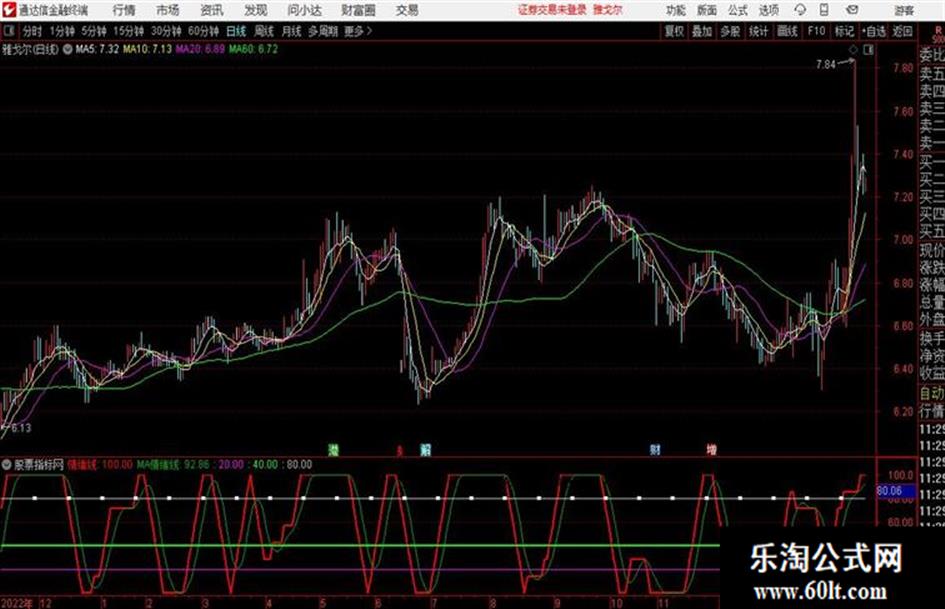Switch to 5分钟 chart period
The height and width of the screenshot is (609, 945).
94,31
